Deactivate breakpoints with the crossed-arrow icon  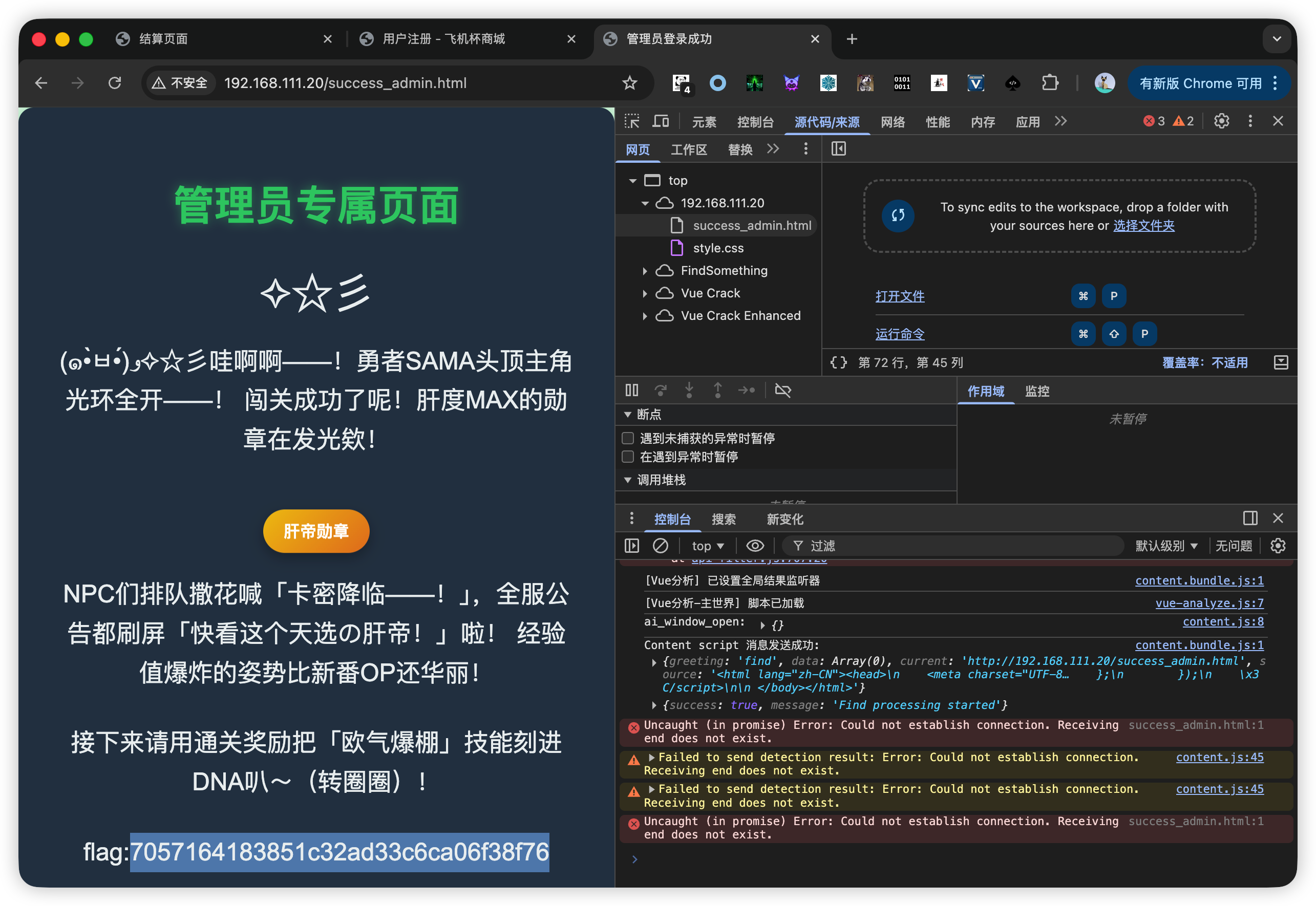(783, 390)
